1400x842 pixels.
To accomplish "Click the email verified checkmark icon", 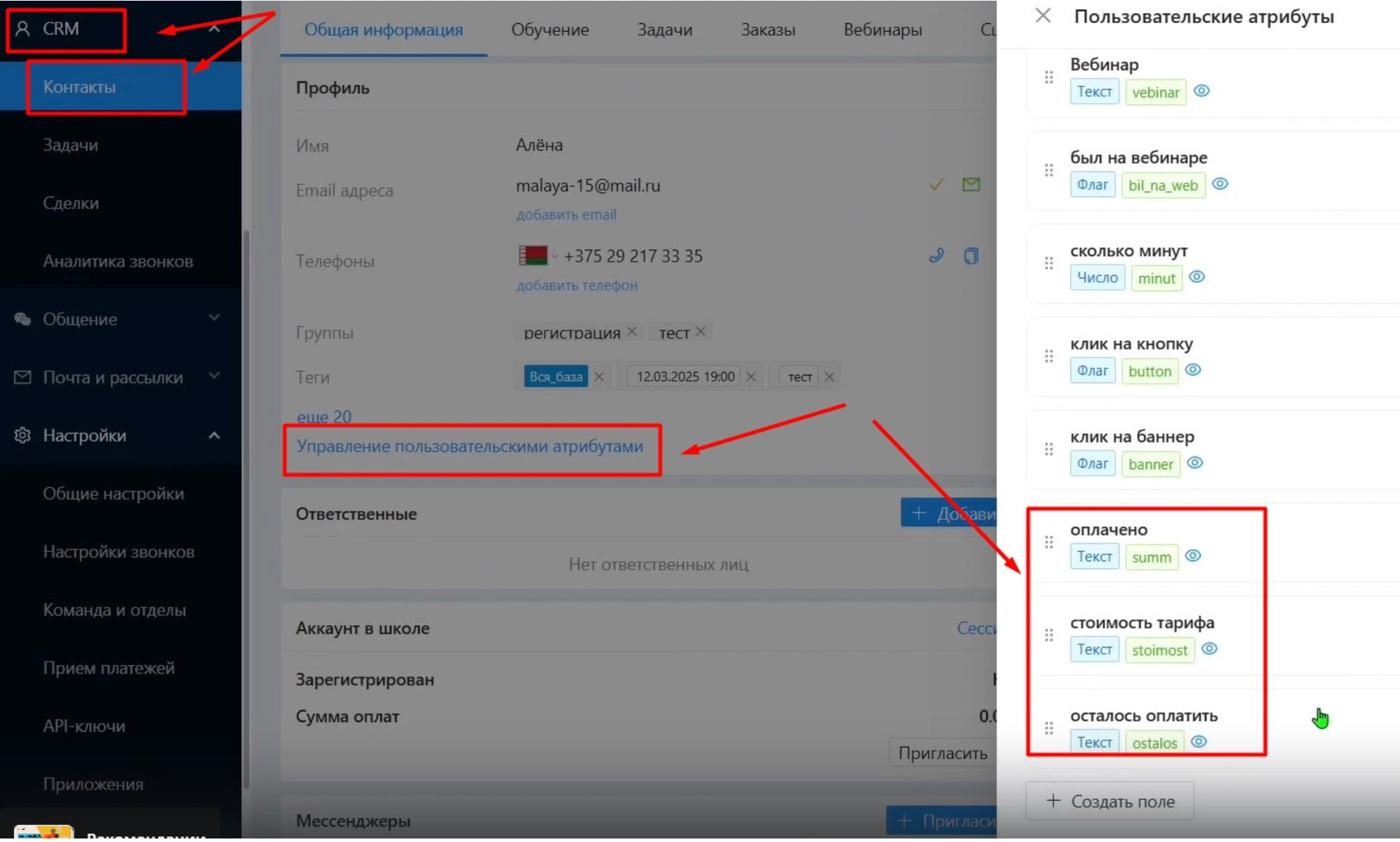I will [936, 185].
